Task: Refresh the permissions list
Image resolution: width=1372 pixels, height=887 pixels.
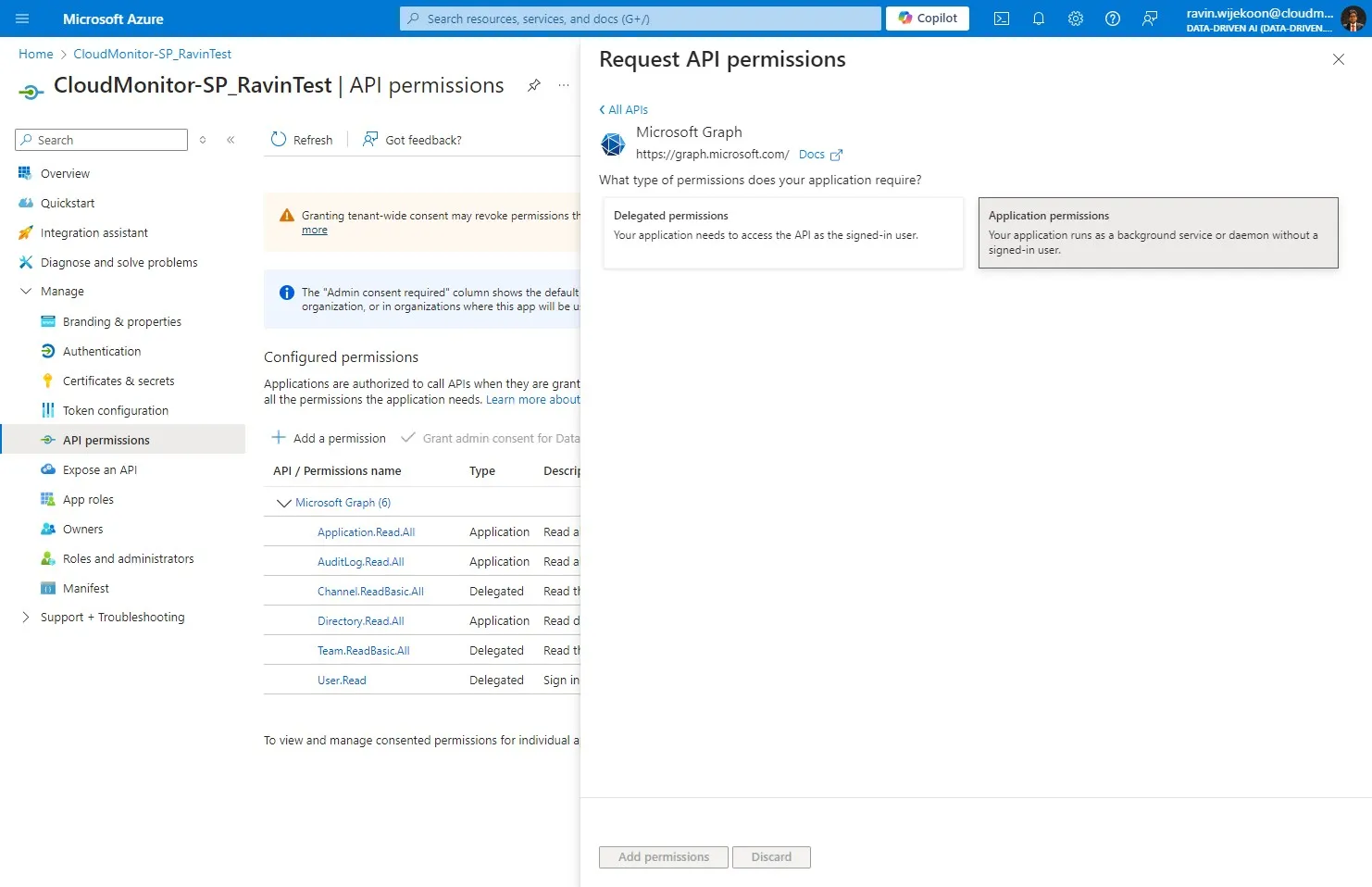Action: tap(302, 140)
